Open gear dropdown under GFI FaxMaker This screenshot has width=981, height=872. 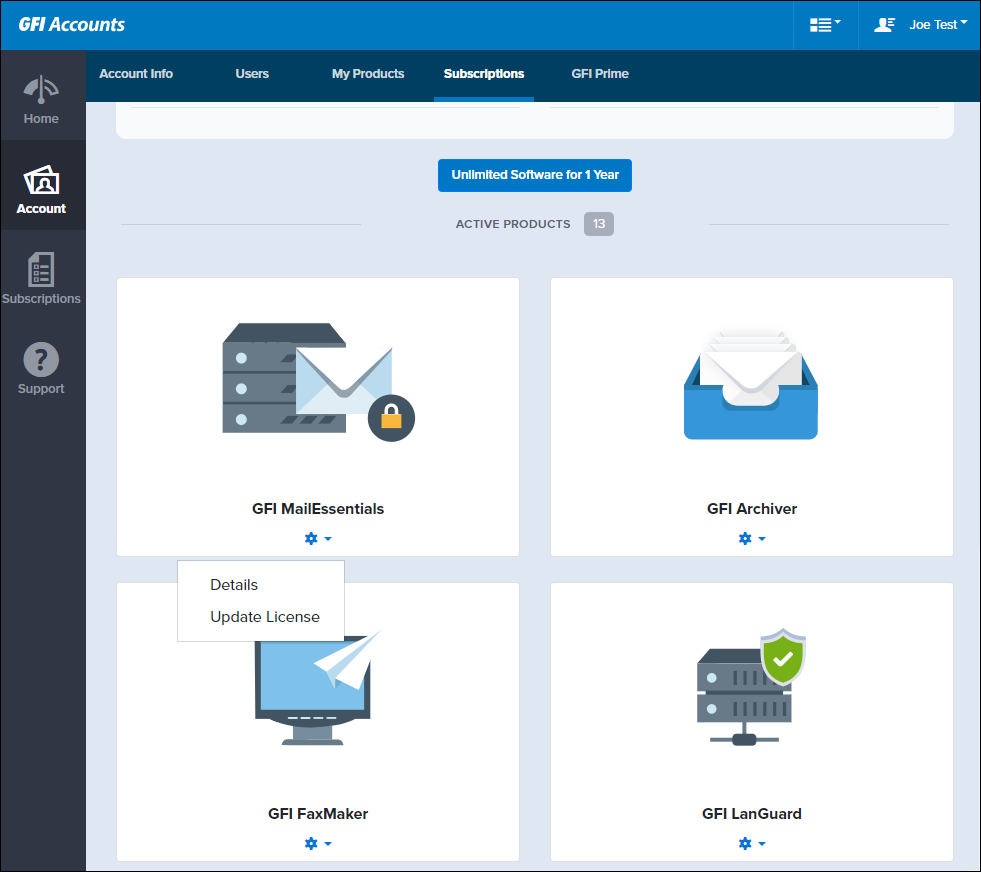(x=317, y=844)
